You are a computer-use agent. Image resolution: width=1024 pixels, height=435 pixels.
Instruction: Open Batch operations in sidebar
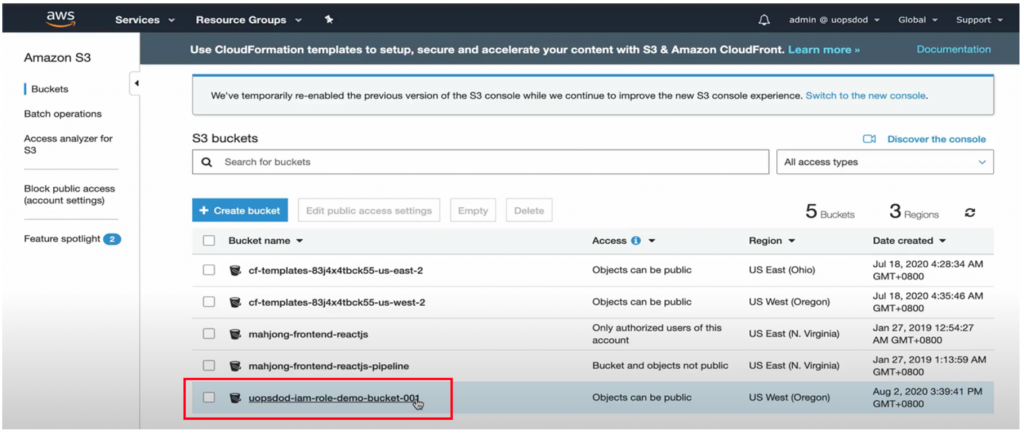63,114
